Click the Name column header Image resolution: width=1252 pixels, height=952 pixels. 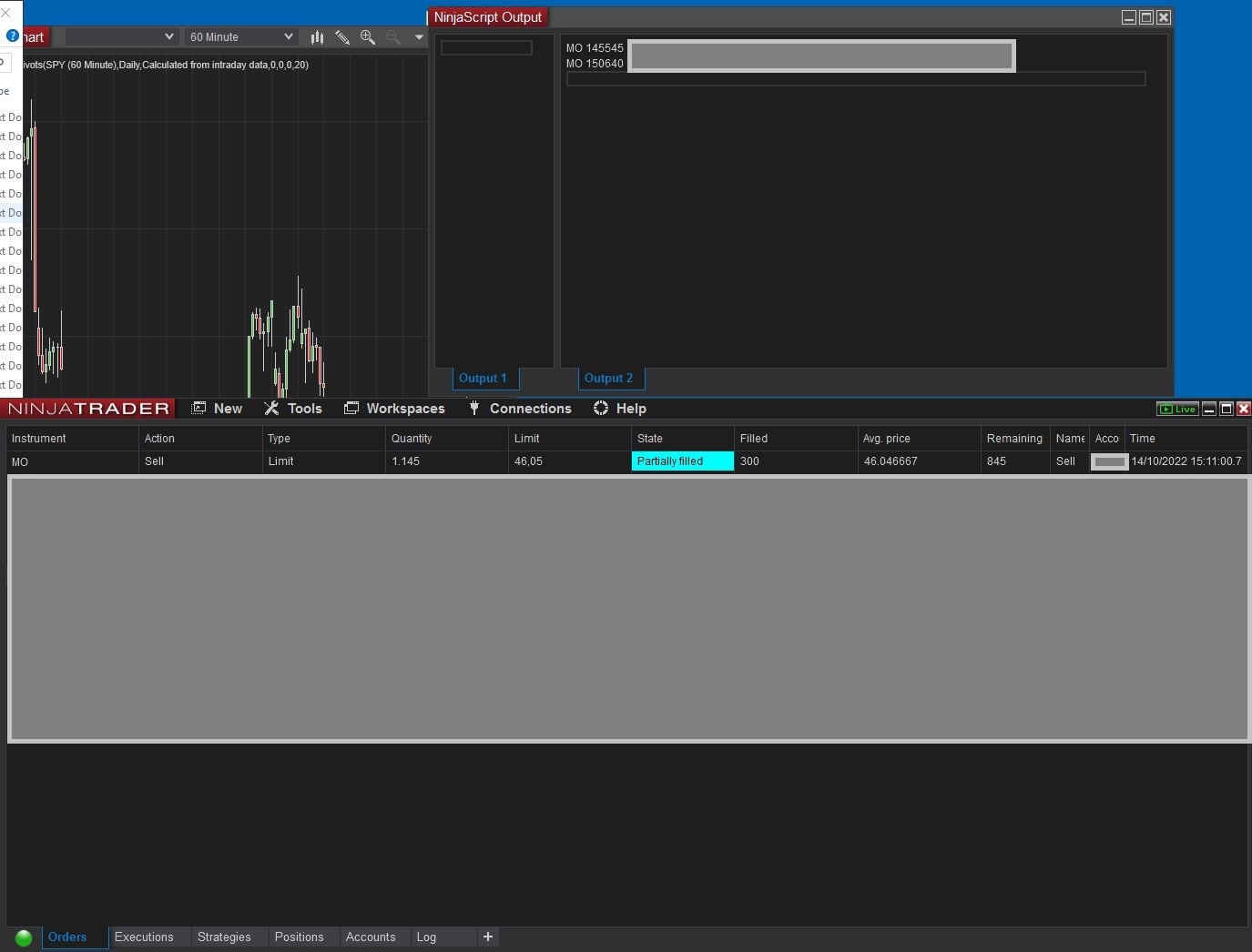(1070, 439)
